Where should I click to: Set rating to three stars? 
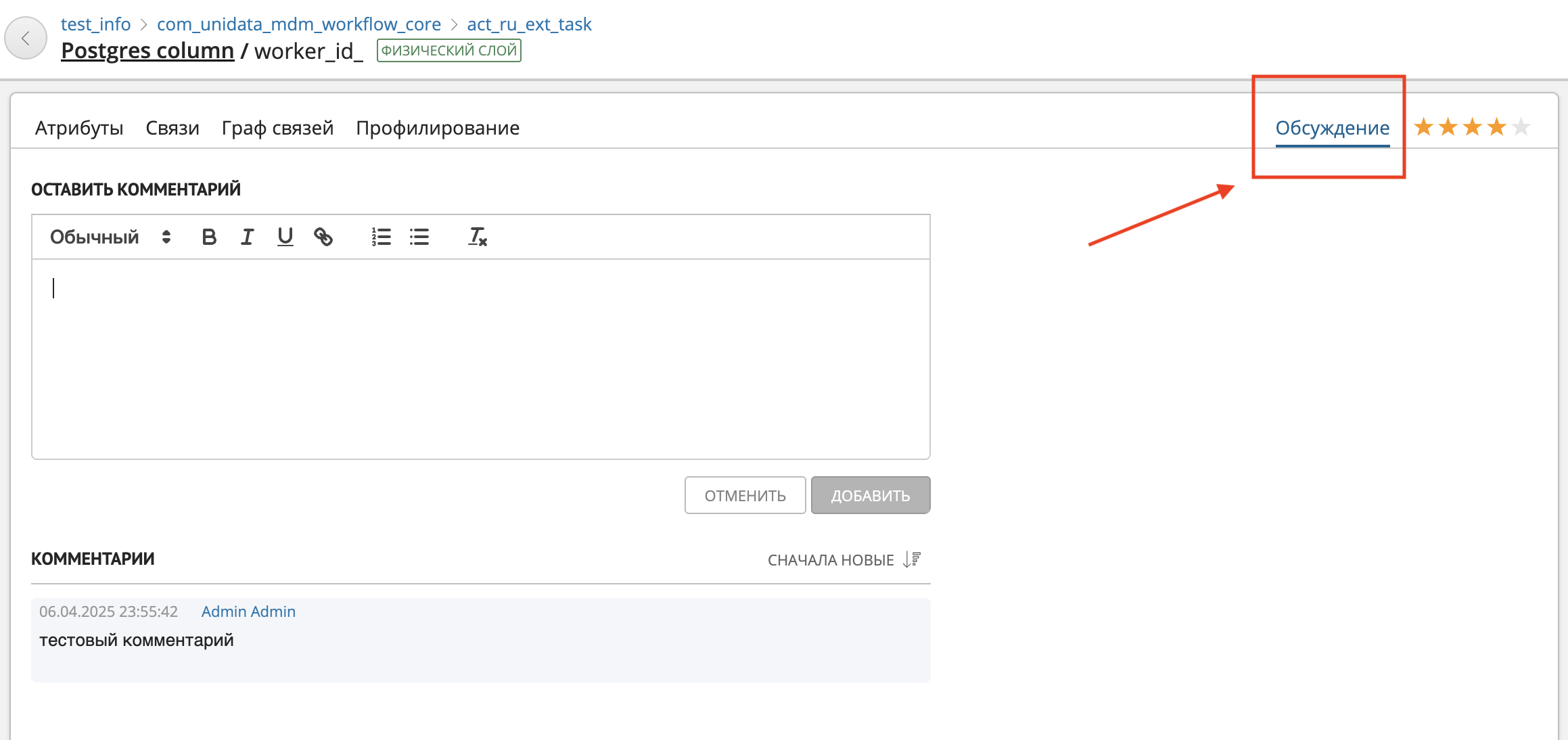click(1472, 127)
